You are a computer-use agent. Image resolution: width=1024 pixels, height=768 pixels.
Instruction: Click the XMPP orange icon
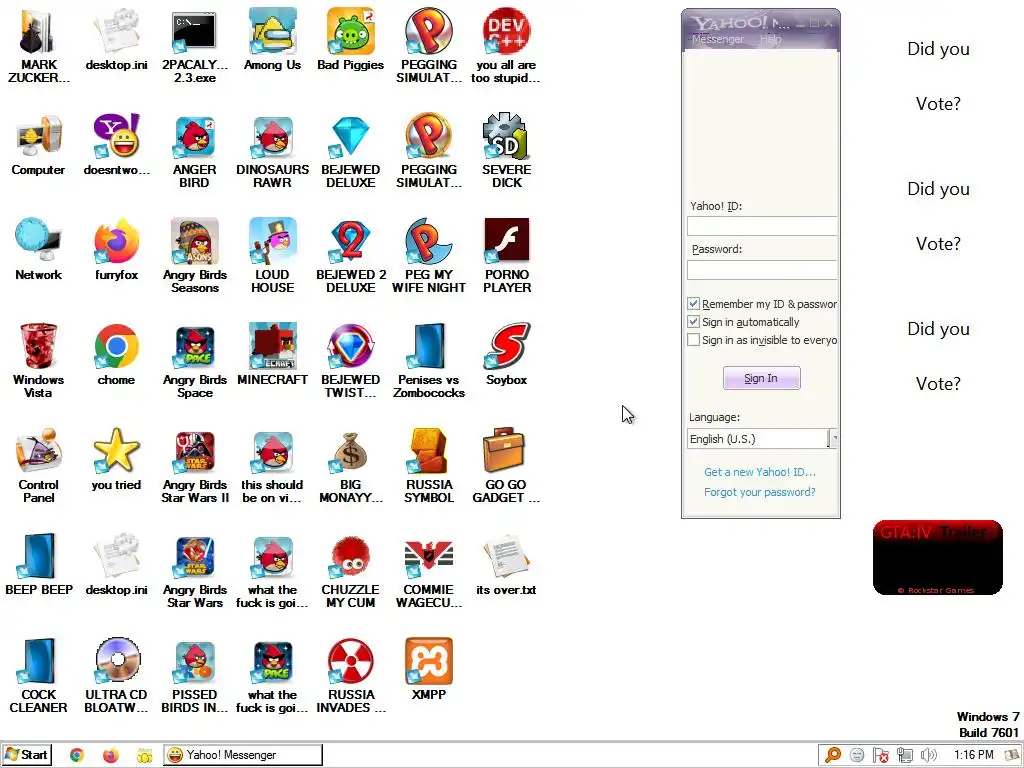pos(429,670)
